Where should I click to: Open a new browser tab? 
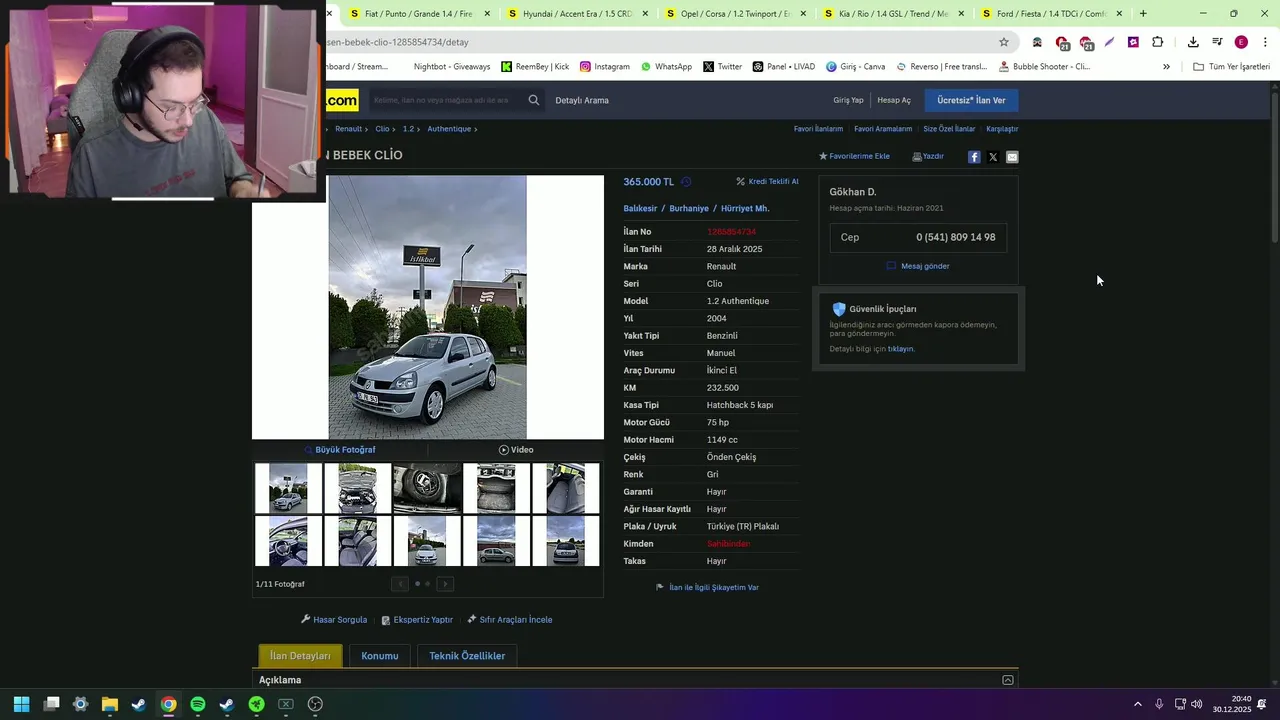(1143, 14)
